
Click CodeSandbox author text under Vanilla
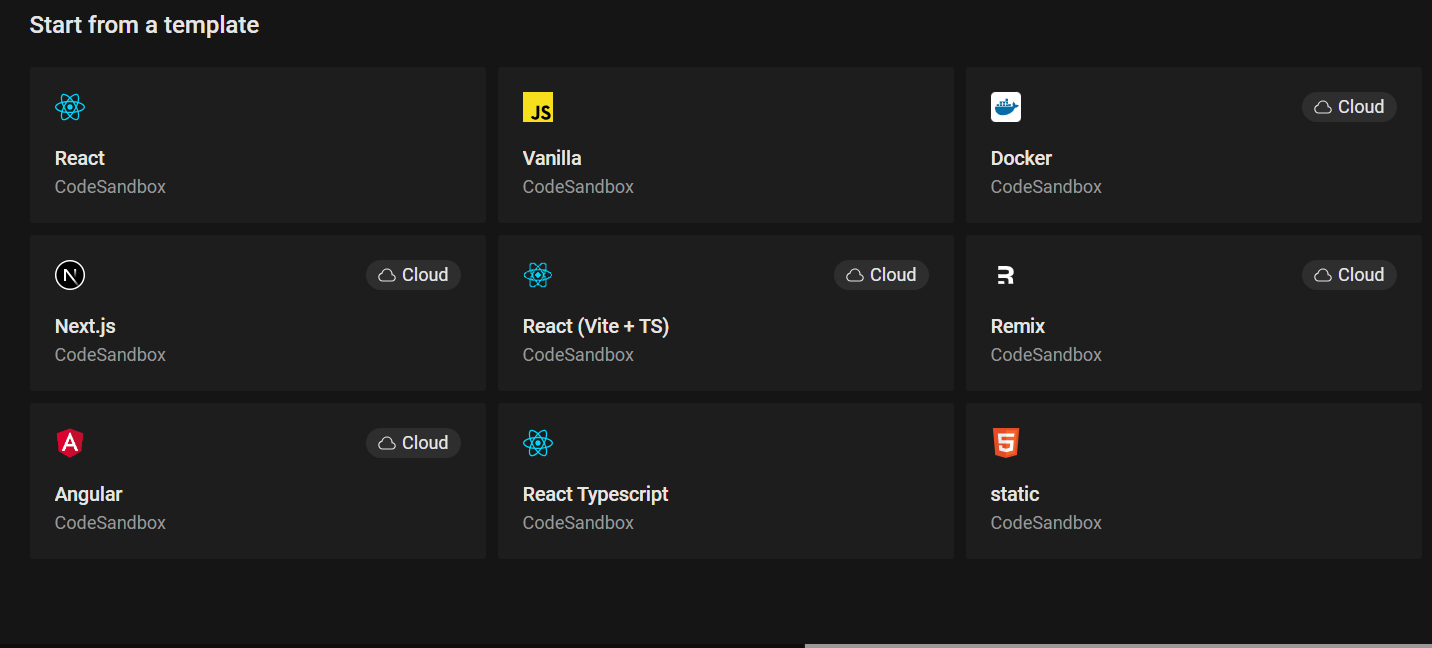(578, 187)
